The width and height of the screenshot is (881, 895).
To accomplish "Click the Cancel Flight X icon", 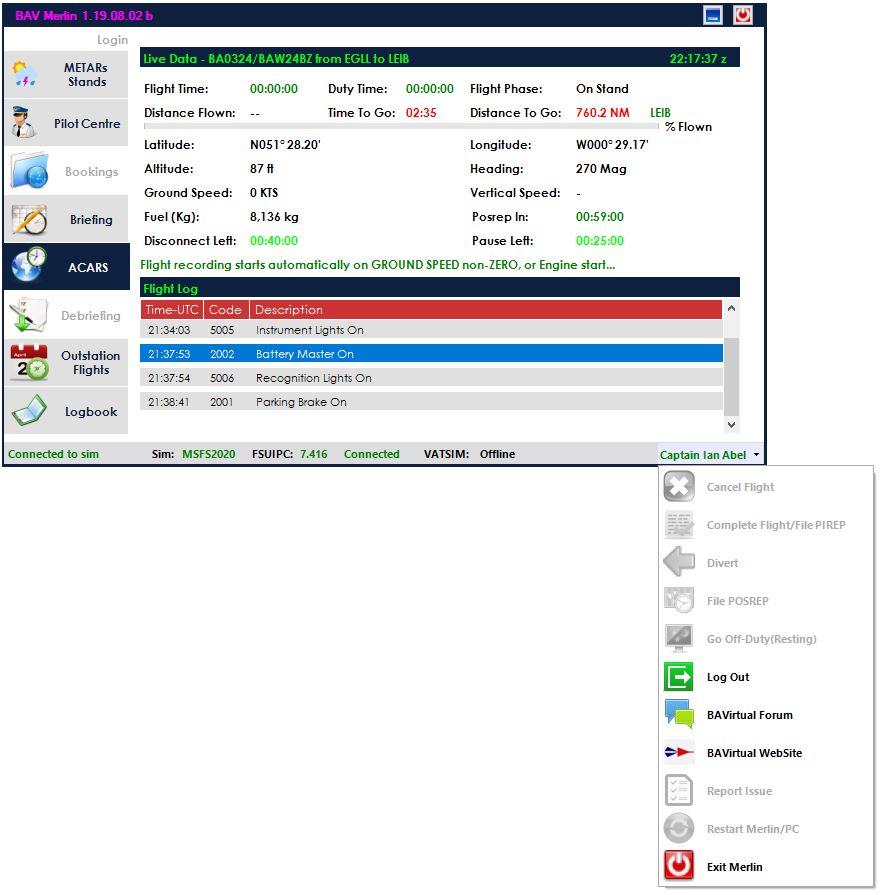I will point(679,486).
